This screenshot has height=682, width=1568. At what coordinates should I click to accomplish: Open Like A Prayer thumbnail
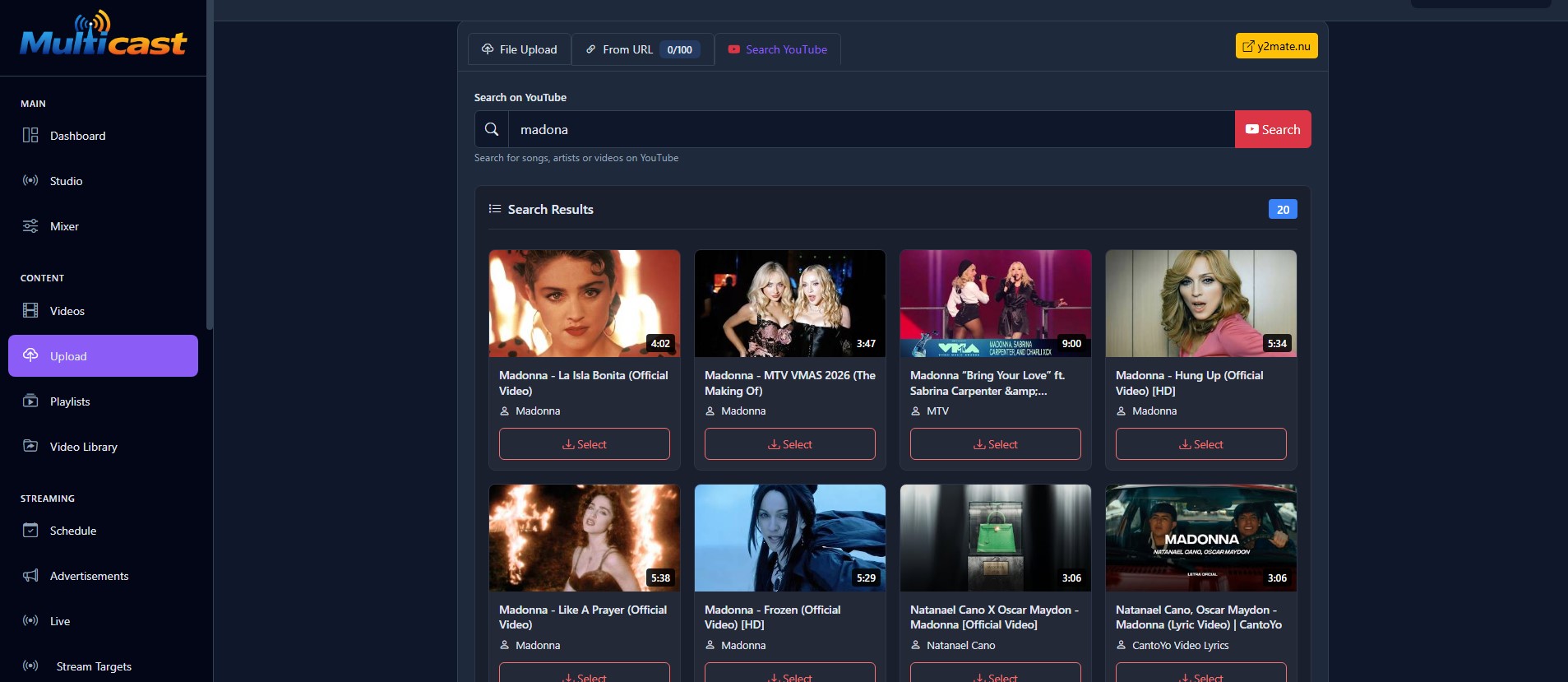pyautogui.click(x=585, y=538)
